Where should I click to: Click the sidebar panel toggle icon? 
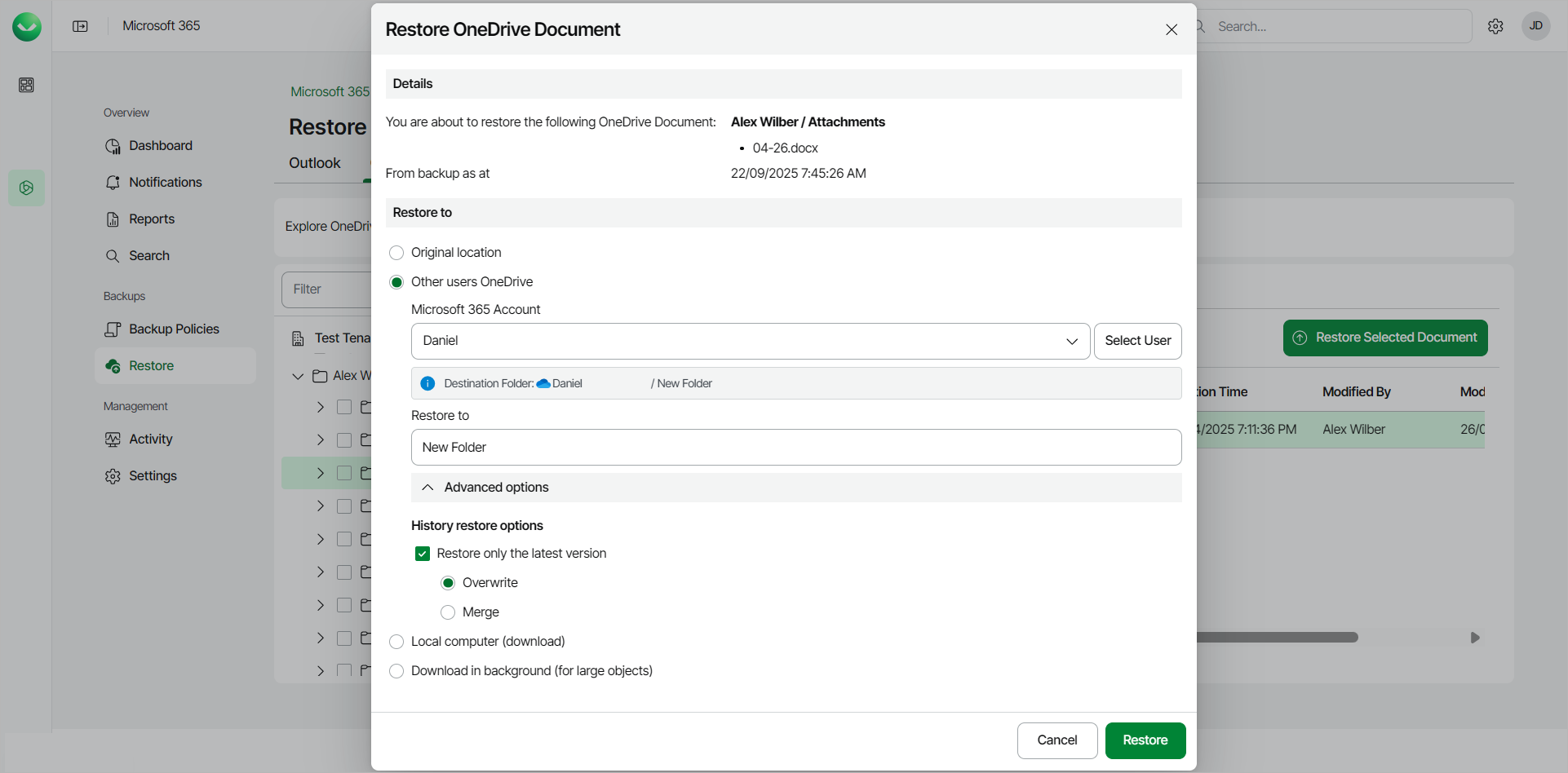tap(80, 26)
